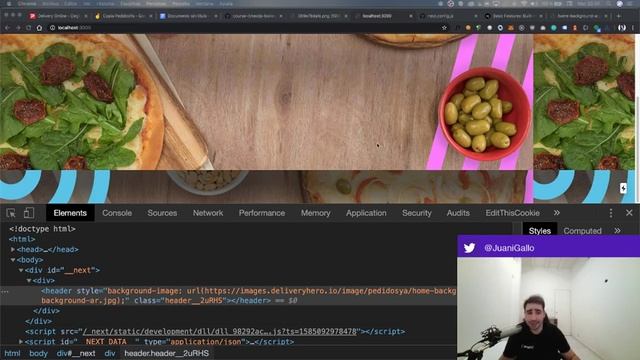Close the DevTools panel

pos(629,213)
